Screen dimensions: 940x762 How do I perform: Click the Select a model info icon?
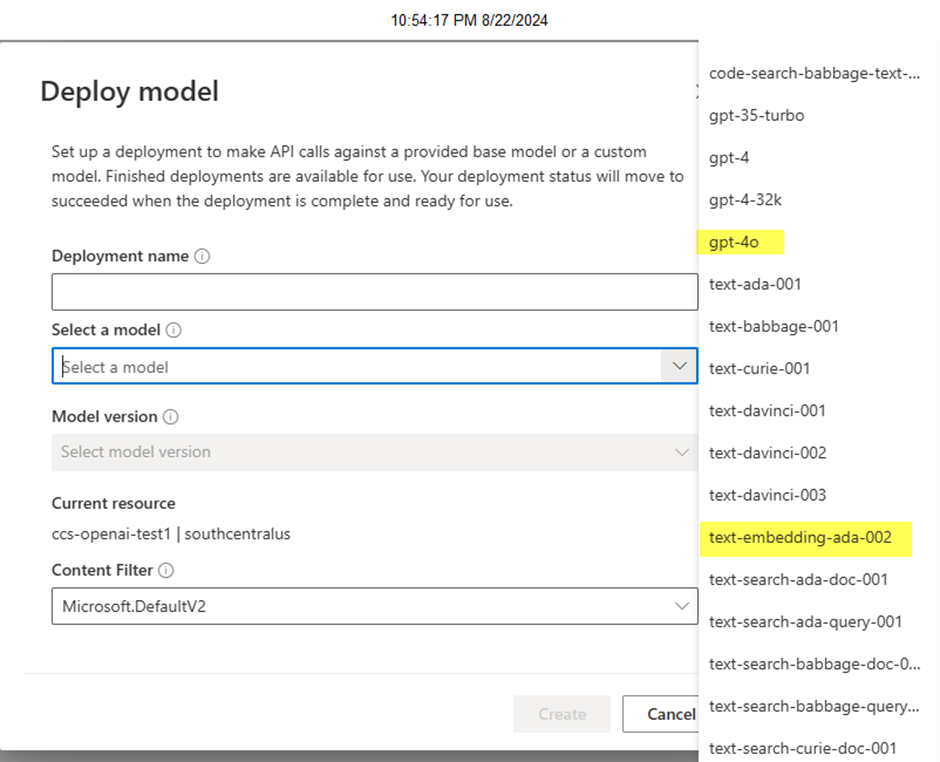tap(174, 330)
